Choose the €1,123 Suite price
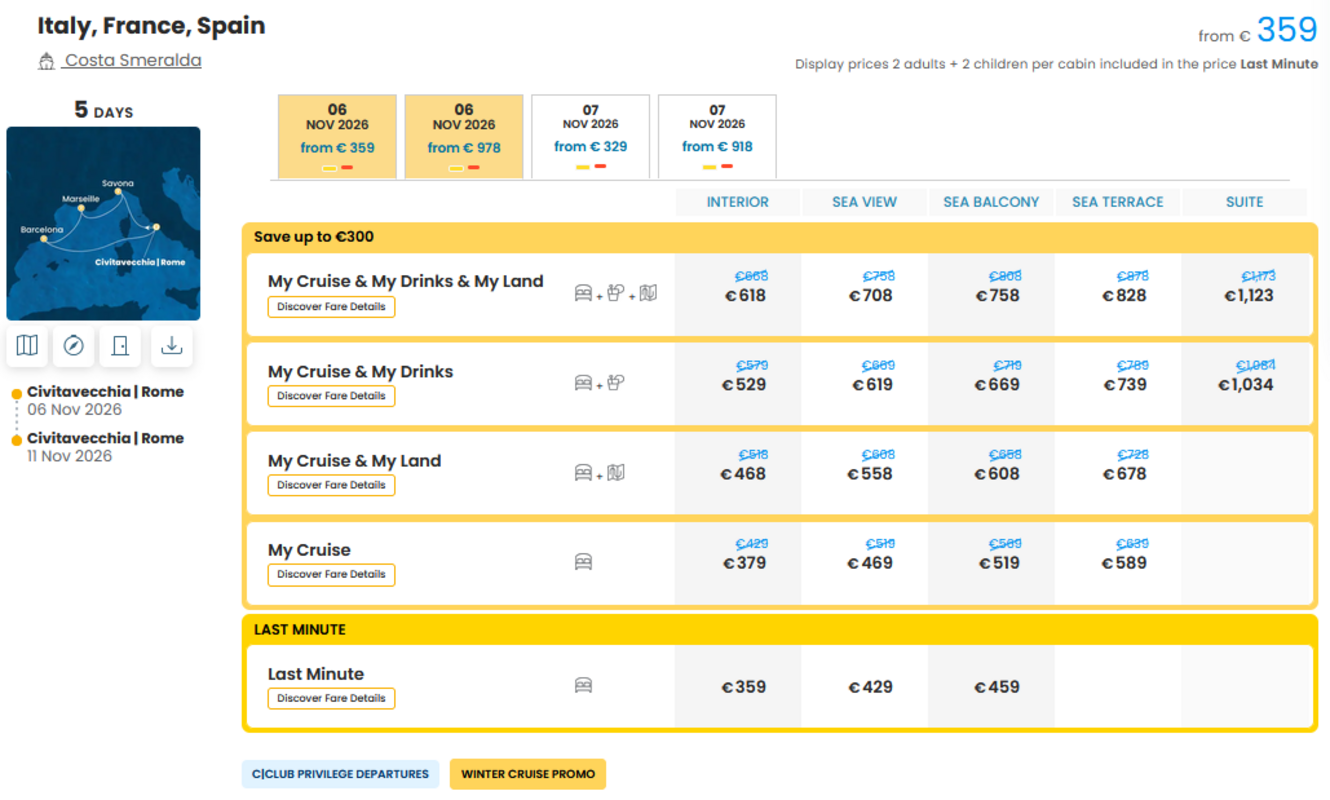 point(1249,296)
